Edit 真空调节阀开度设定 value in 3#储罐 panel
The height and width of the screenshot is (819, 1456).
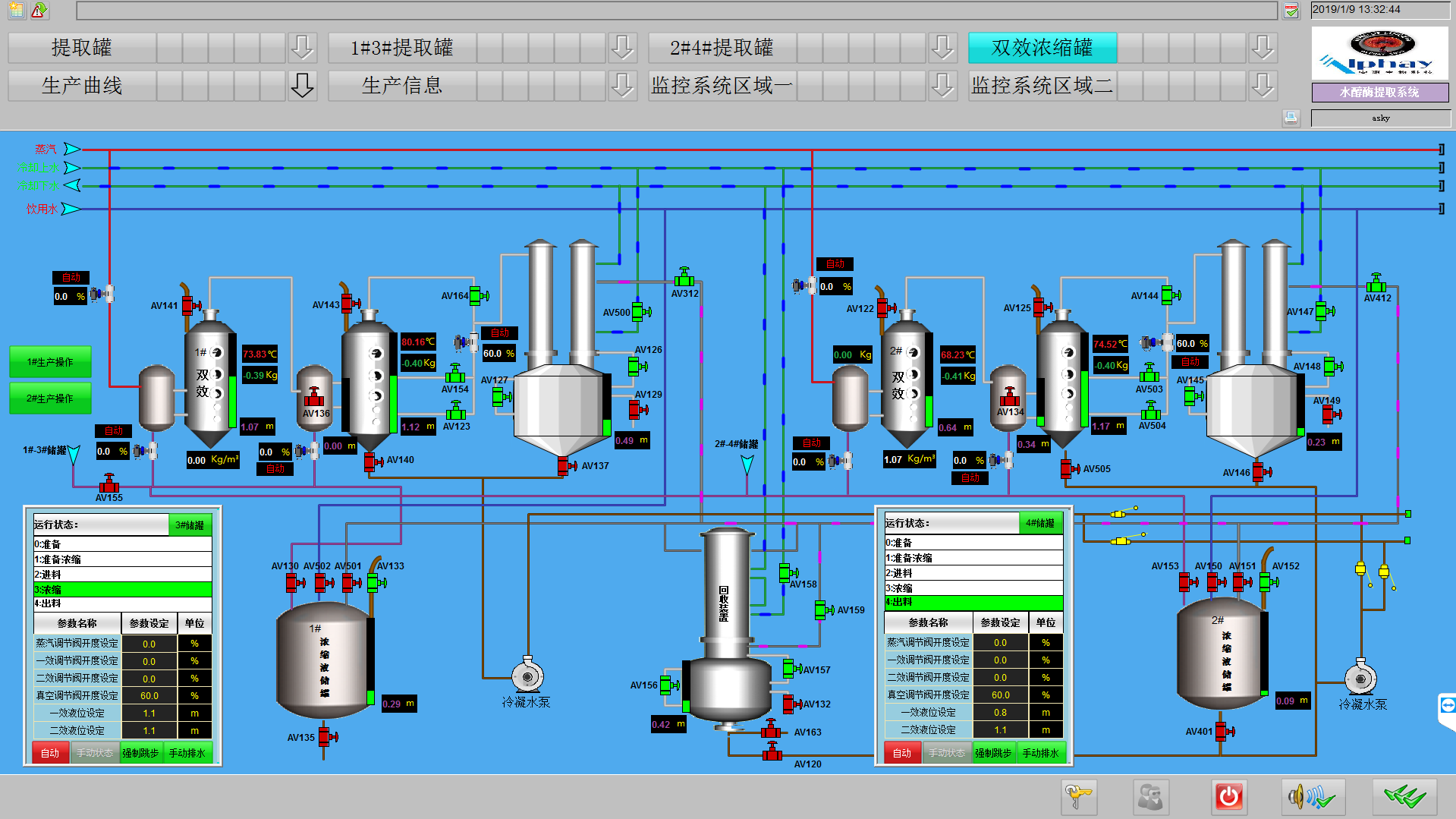(x=149, y=695)
